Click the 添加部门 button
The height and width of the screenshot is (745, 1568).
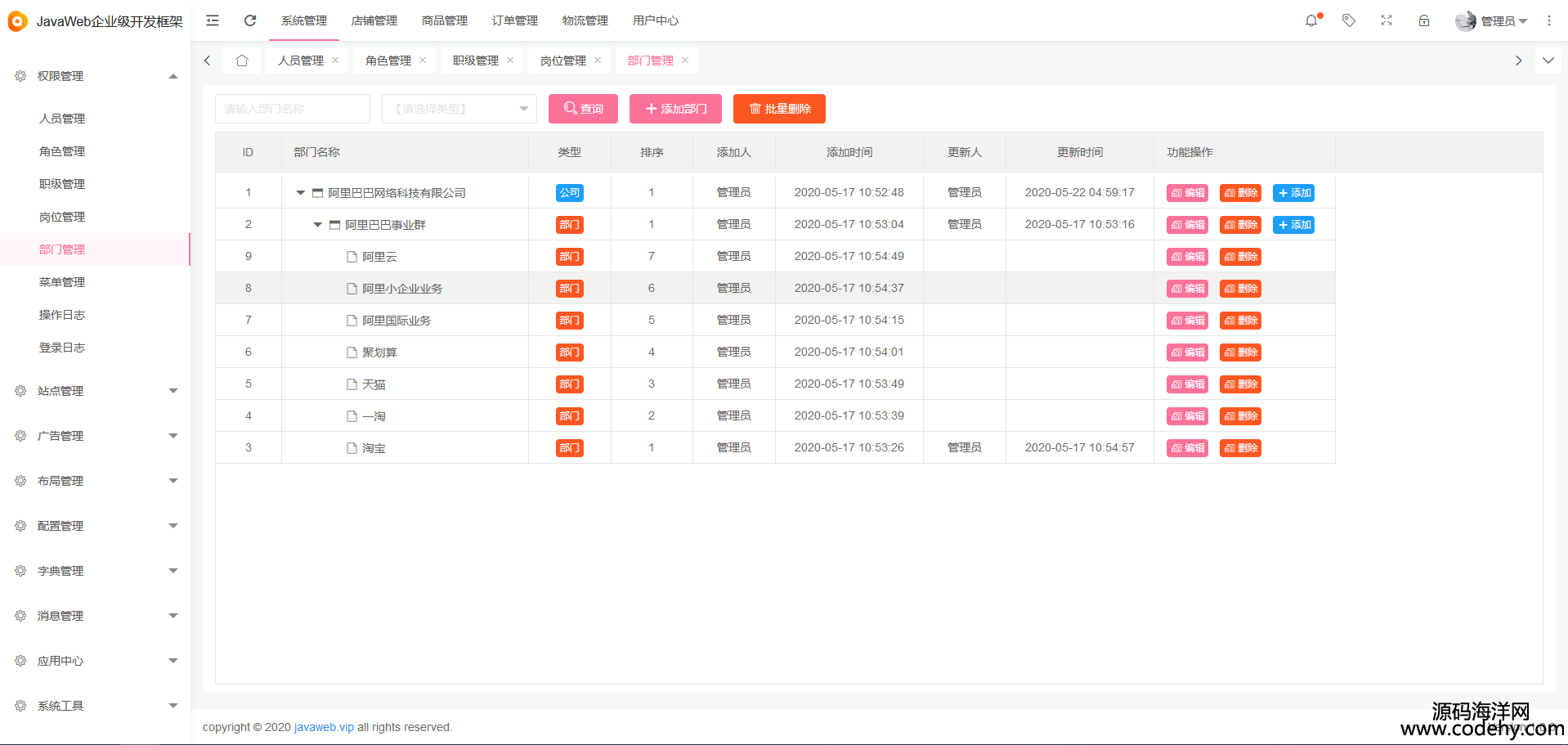[x=675, y=109]
